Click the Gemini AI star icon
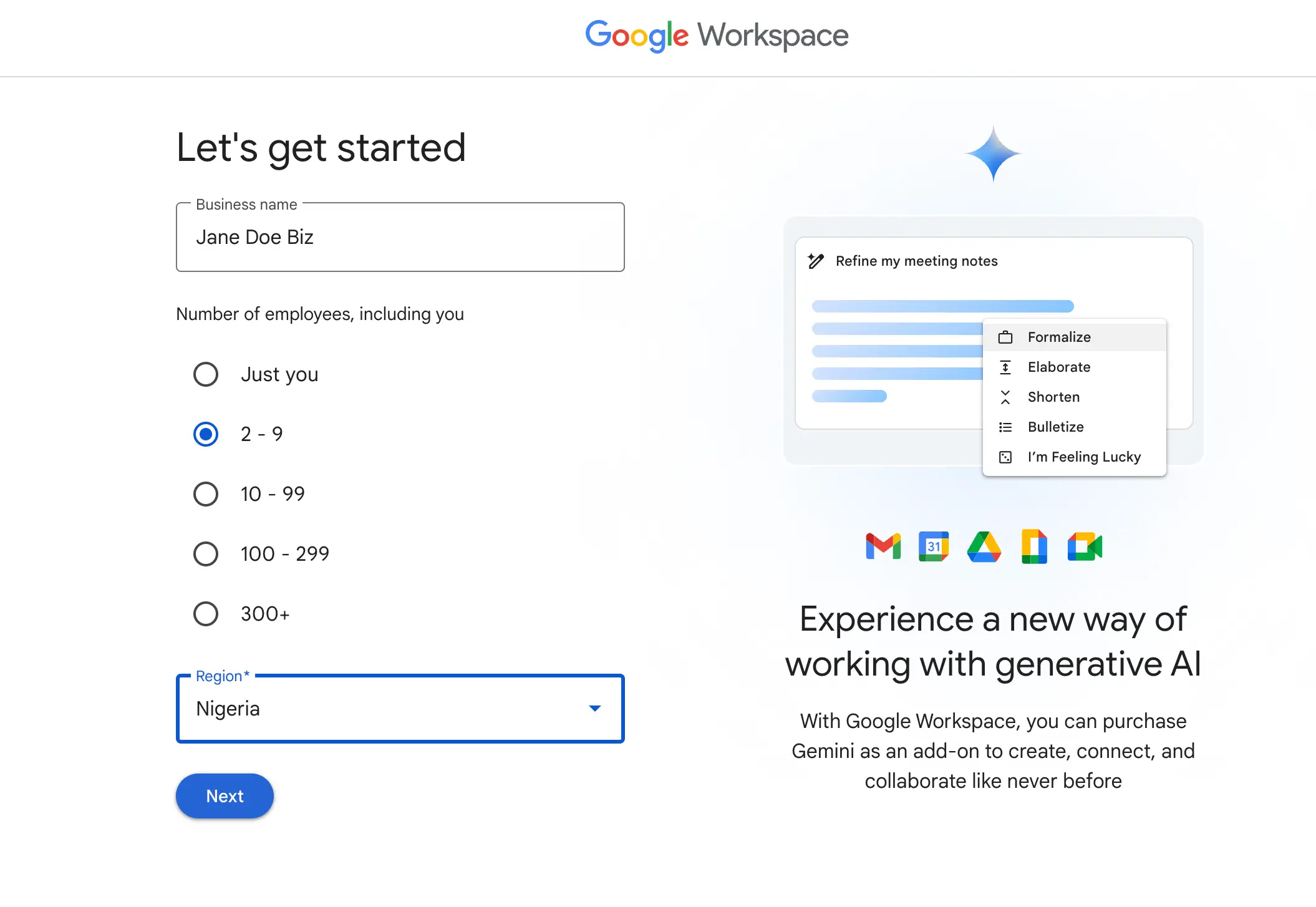 tap(993, 156)
